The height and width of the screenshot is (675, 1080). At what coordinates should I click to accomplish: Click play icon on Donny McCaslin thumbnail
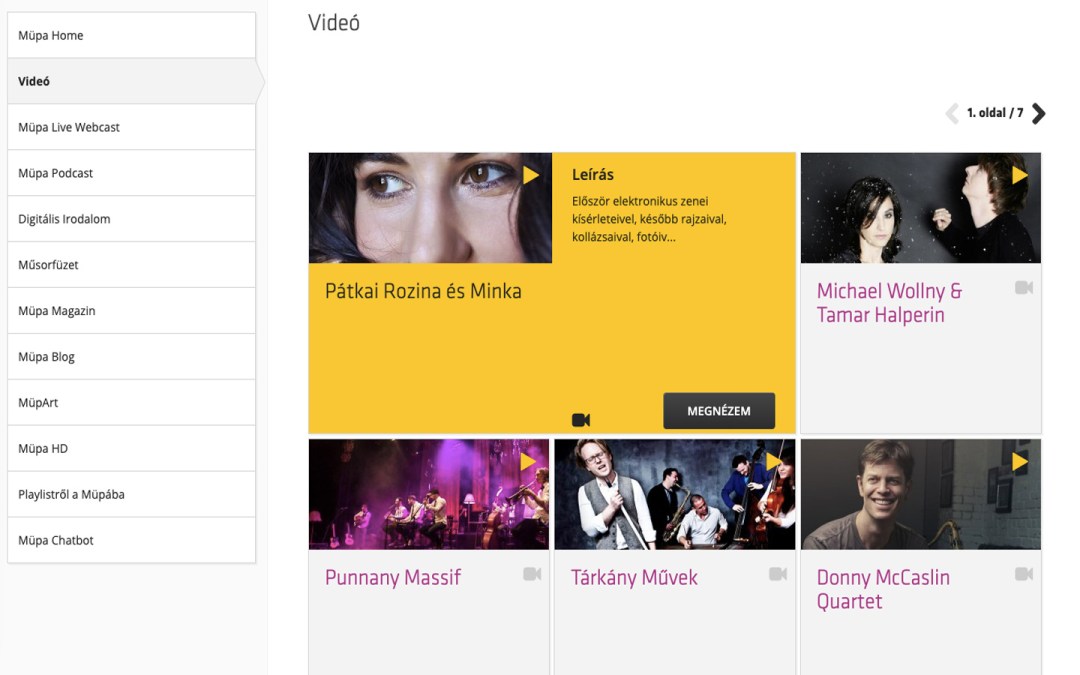tap(1020, 461)
